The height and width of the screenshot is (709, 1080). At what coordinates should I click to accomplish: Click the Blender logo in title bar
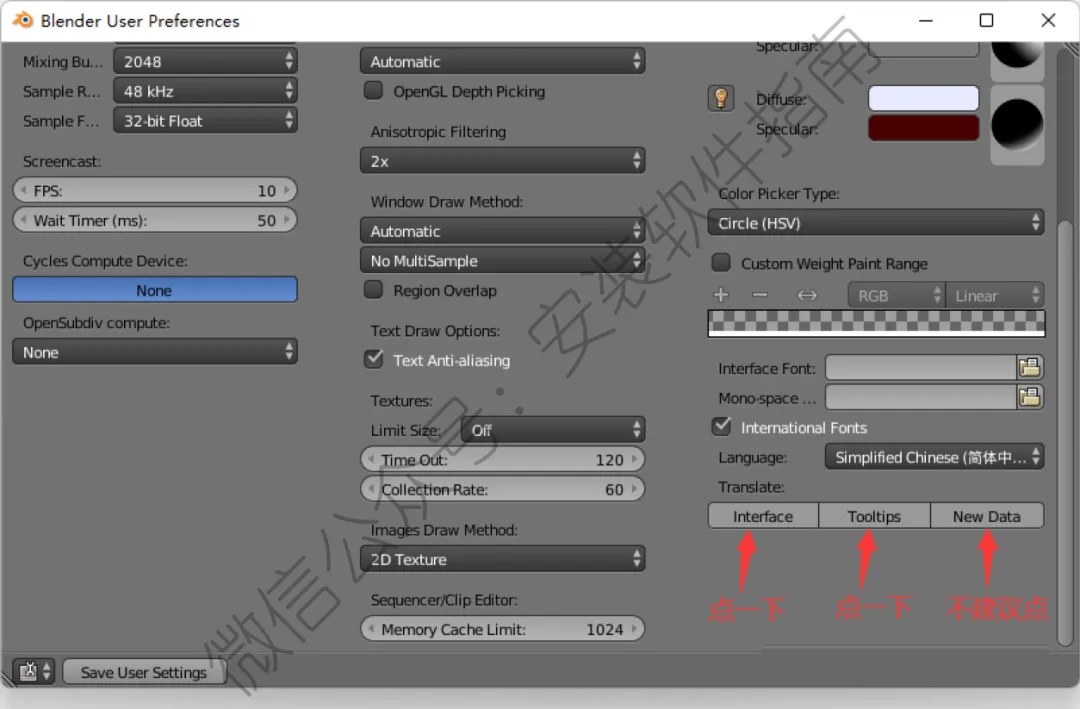pos(23,20)
